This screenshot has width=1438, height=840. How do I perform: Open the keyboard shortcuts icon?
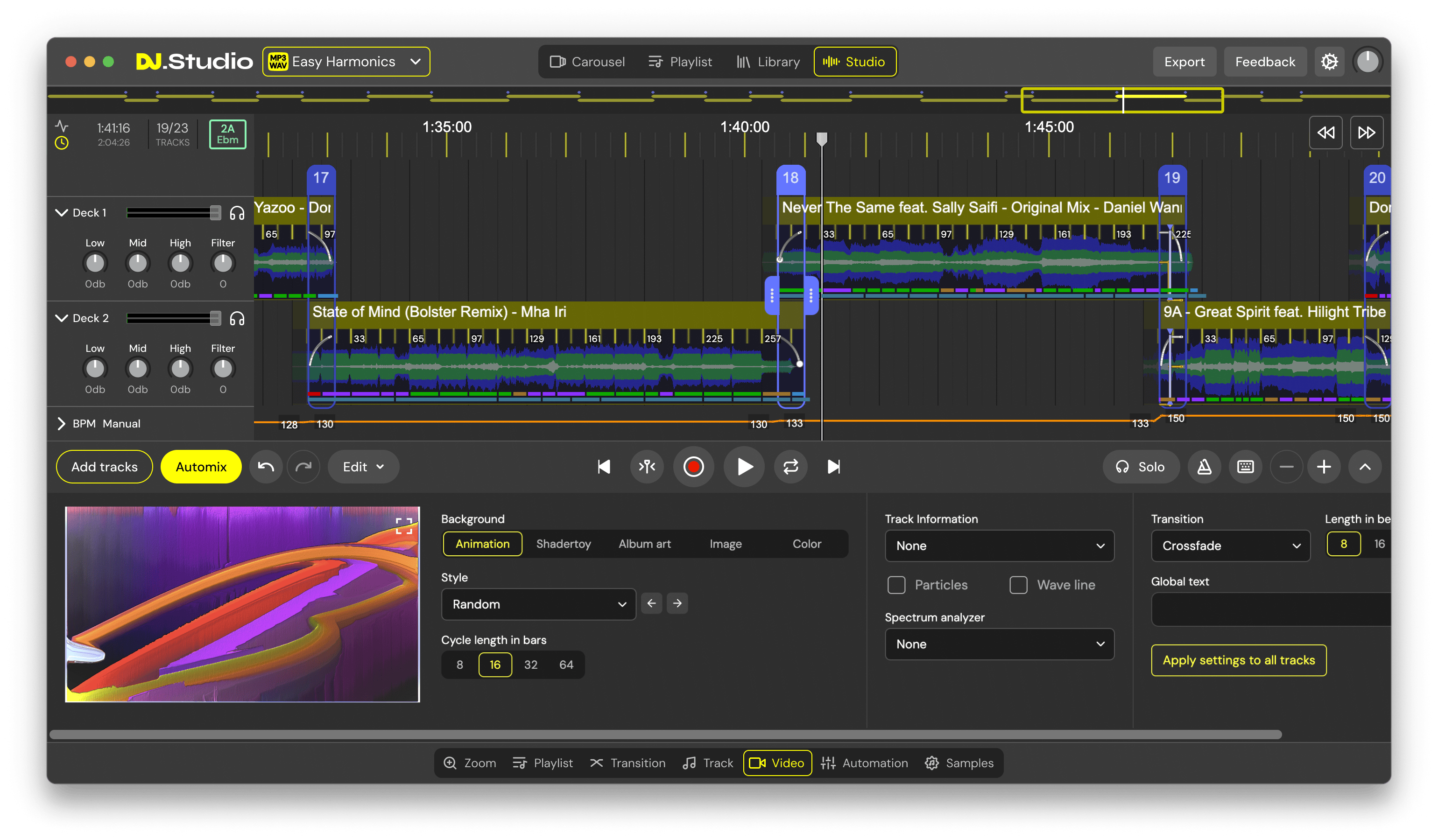point(1245,467)
